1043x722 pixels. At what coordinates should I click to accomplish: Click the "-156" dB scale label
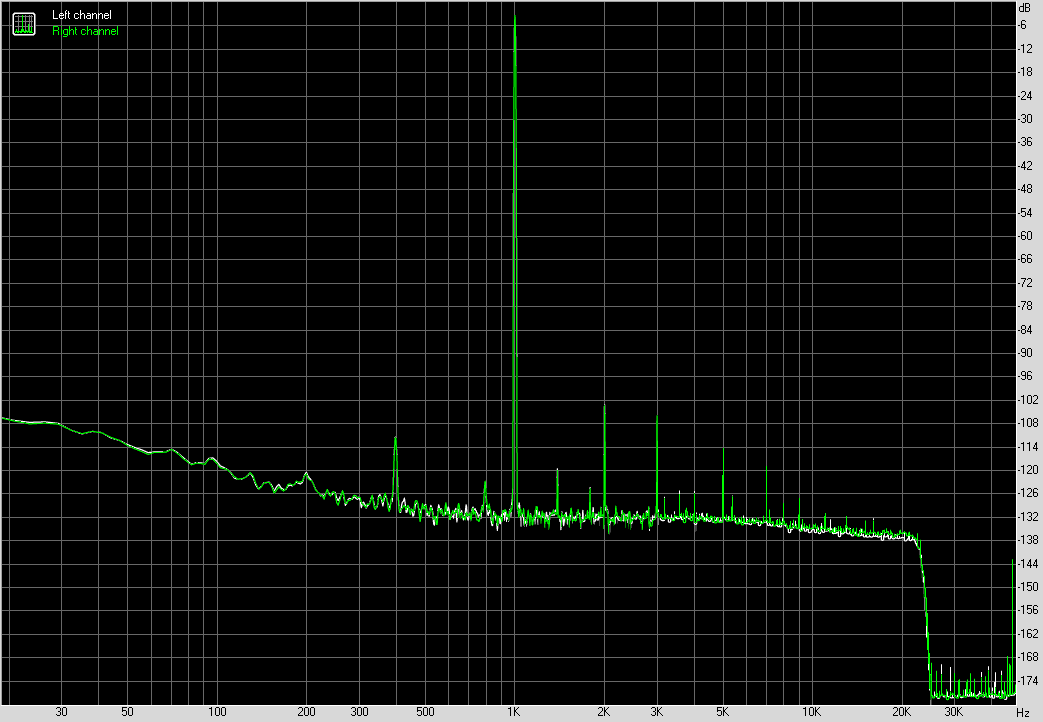click(x=1028, y=610)
